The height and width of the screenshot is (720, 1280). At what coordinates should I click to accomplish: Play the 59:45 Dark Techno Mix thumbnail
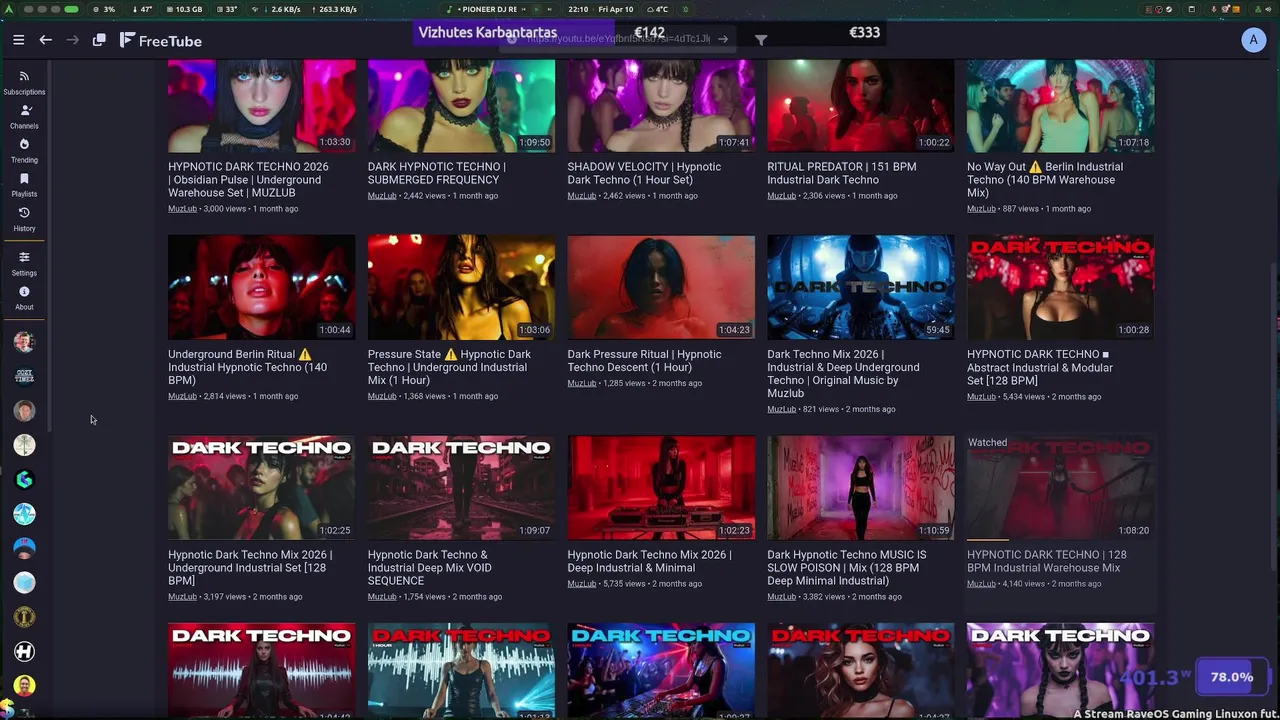(861, 288)
